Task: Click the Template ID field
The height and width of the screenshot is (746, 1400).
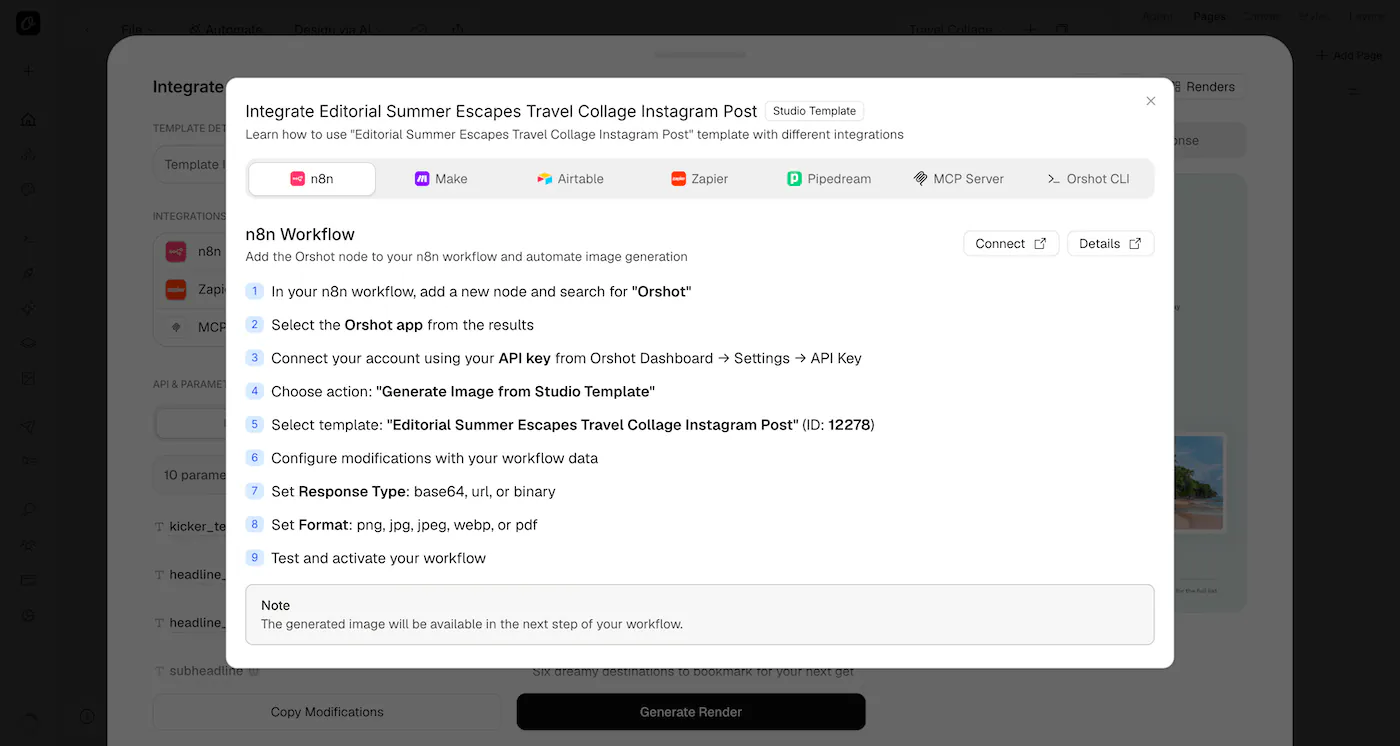Action: tap(190, 164)
